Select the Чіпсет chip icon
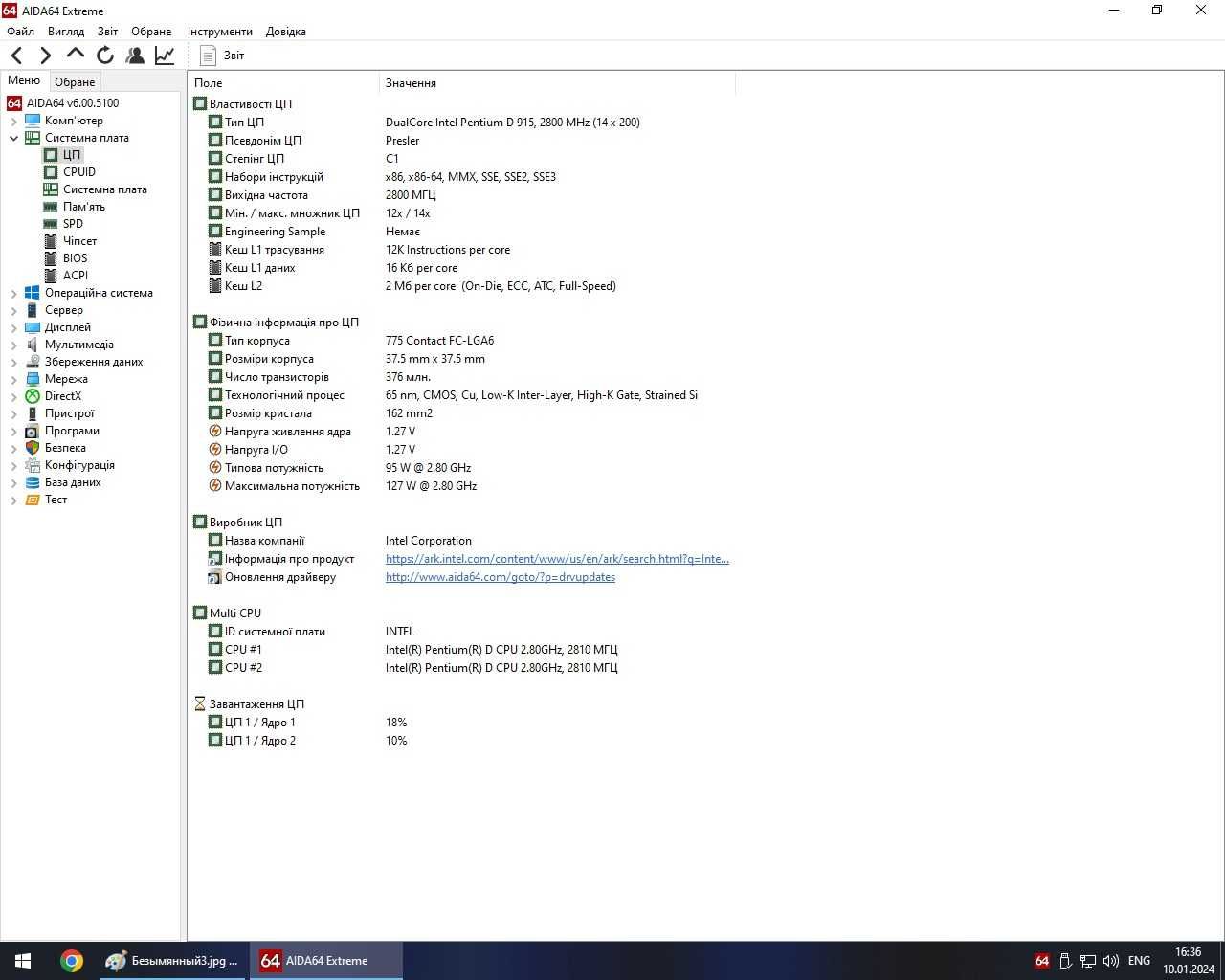The image size is (1225, 980). (x=51, y=241)
